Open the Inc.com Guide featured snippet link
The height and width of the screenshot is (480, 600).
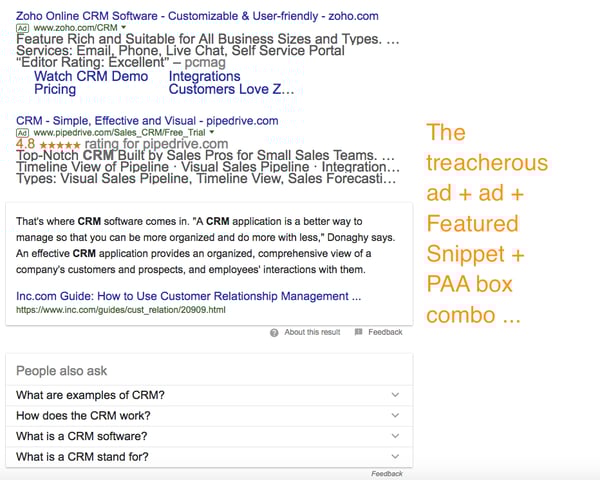tap(190, 296)
